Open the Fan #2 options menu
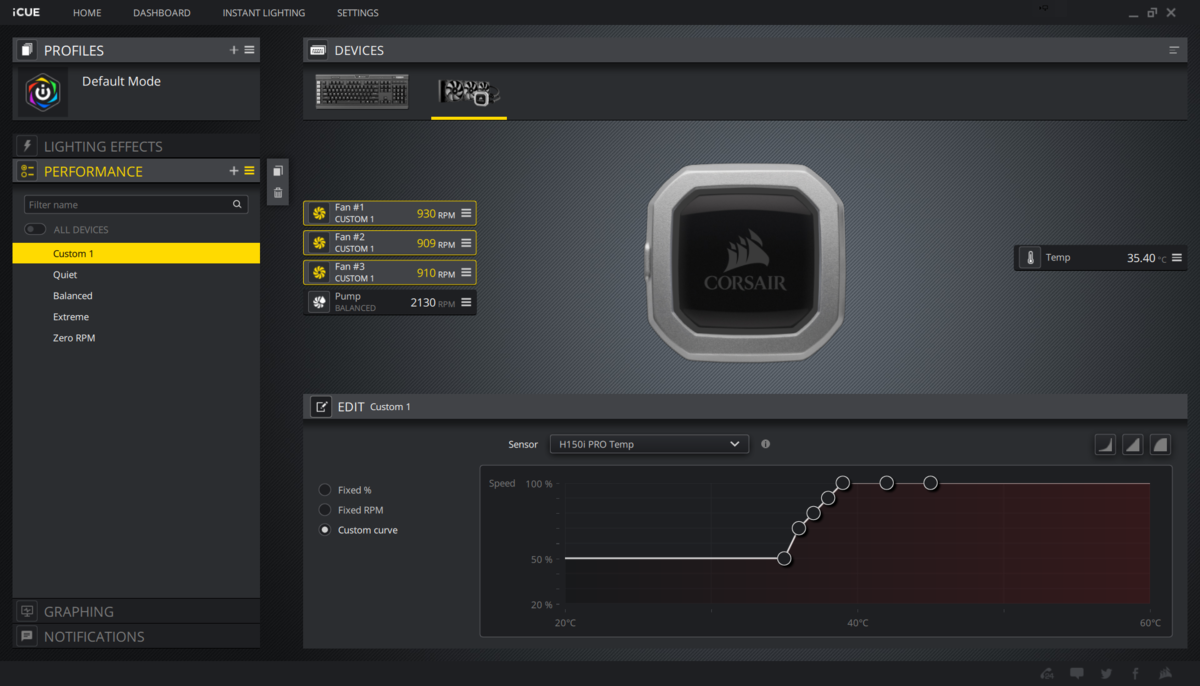Image resolution: width=1200 pixels, height=686 pixels. (x=466, y=243)
